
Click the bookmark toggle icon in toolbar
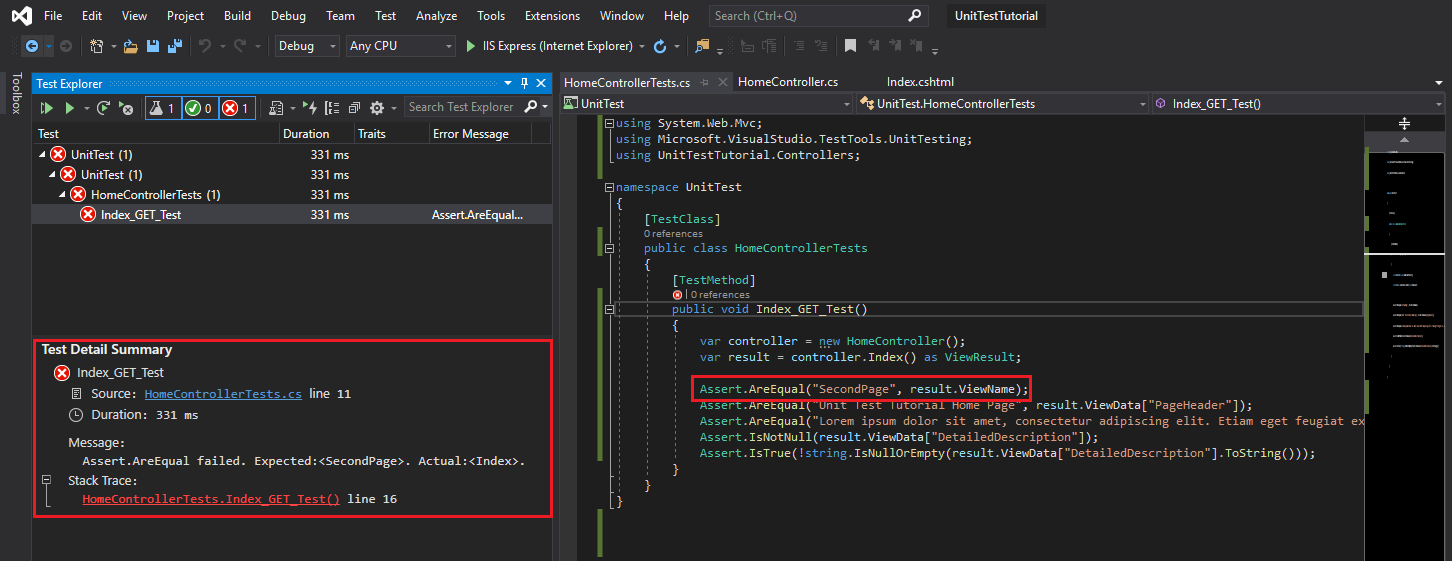(x=850, y=46)
